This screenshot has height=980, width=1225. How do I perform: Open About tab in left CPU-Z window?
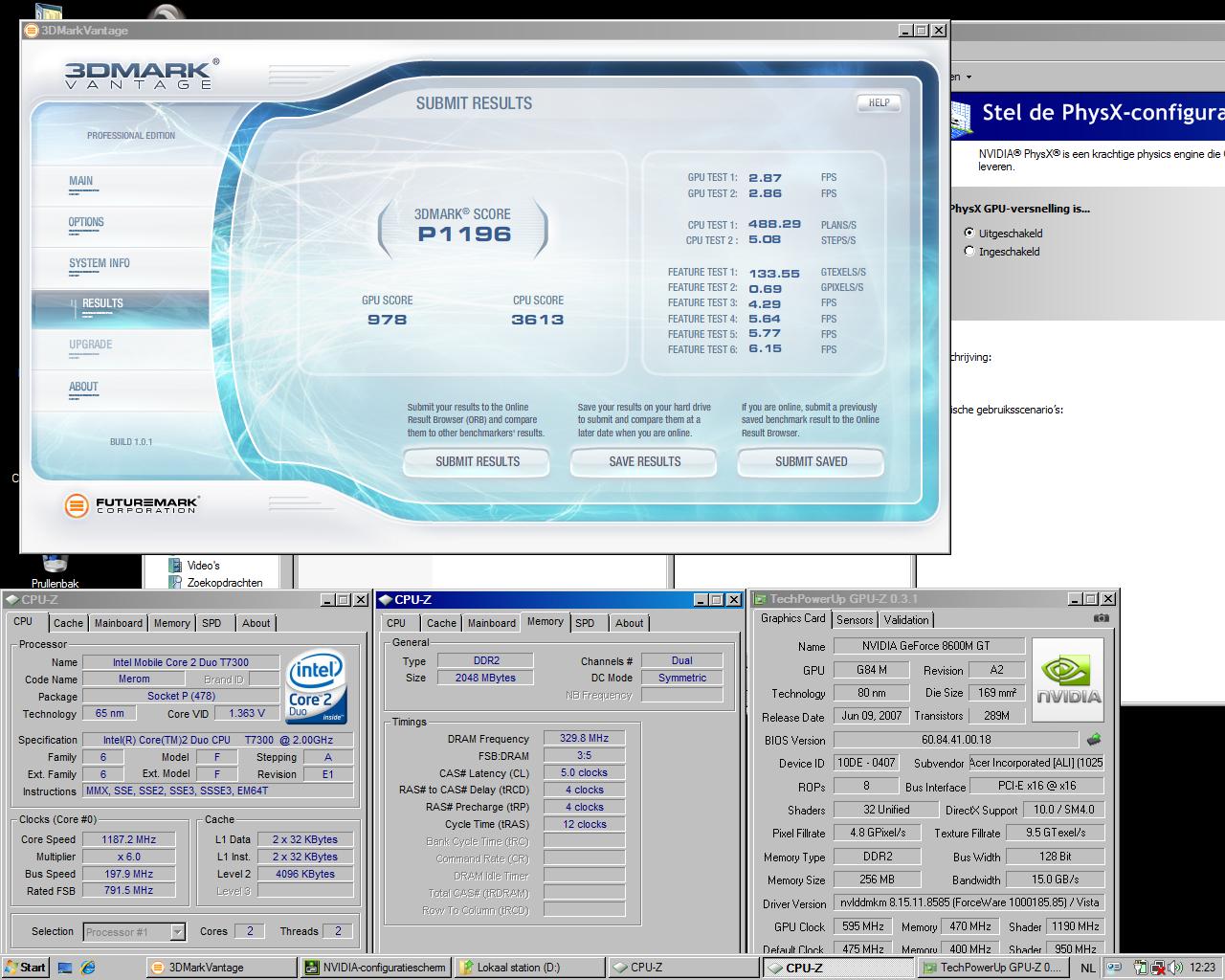256,623
